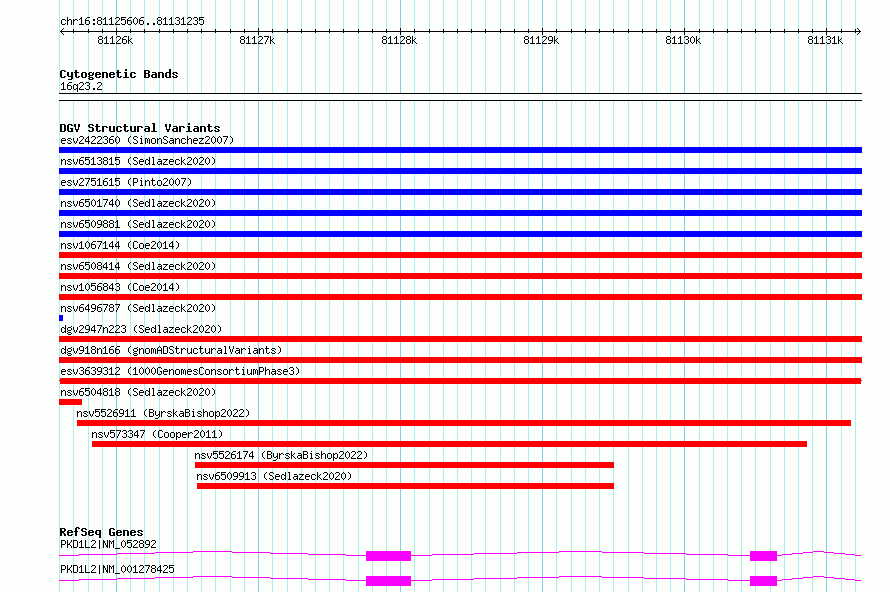Click the 16q23.2 cytogenetic band label
Image resolution: width=890 pixels, height=592 pixels.
coord(81,86)
